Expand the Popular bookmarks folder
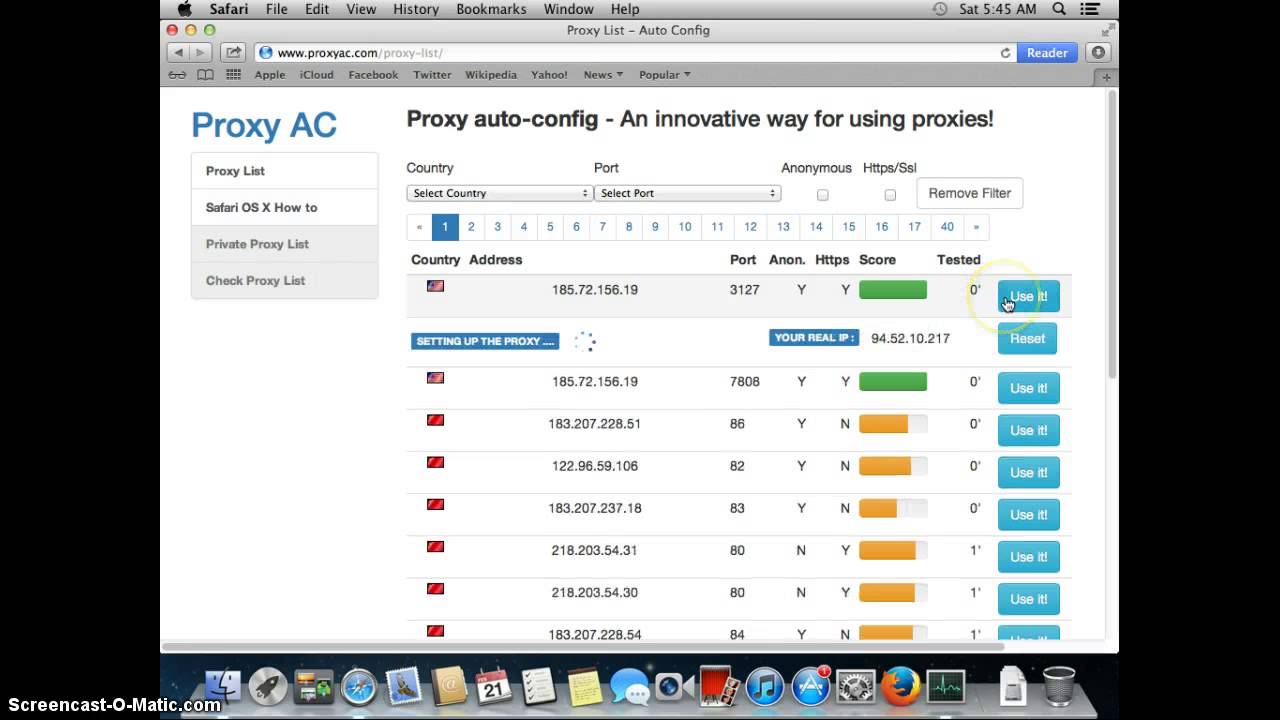Image resolution: width=1280 pixels, height=720 pixels. click(665, 75)
